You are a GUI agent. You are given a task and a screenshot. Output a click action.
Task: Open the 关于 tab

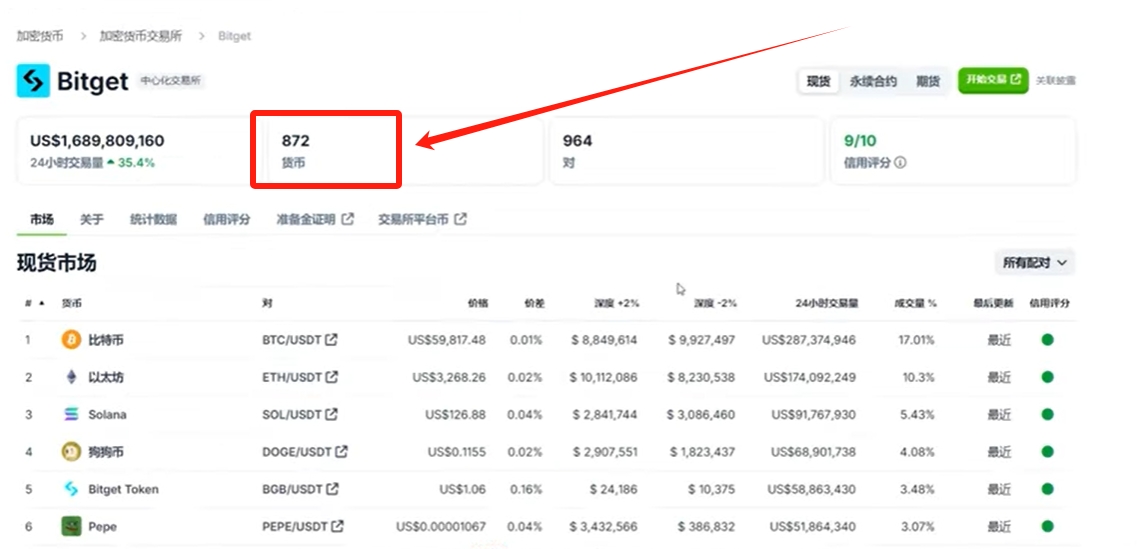click(x=92, y=219)
